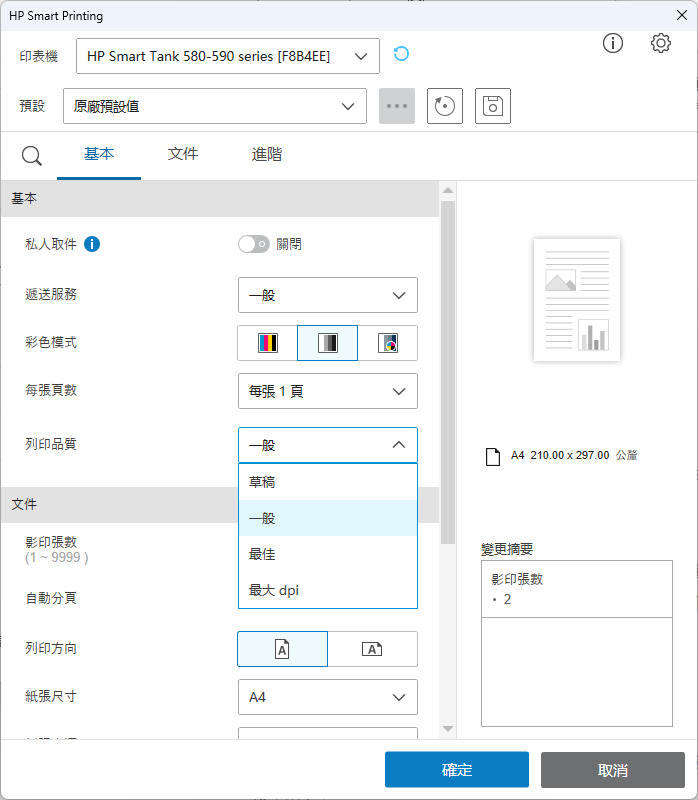698x800 pixels.
Task: Click the A4 page size icon
Action: 493,457
